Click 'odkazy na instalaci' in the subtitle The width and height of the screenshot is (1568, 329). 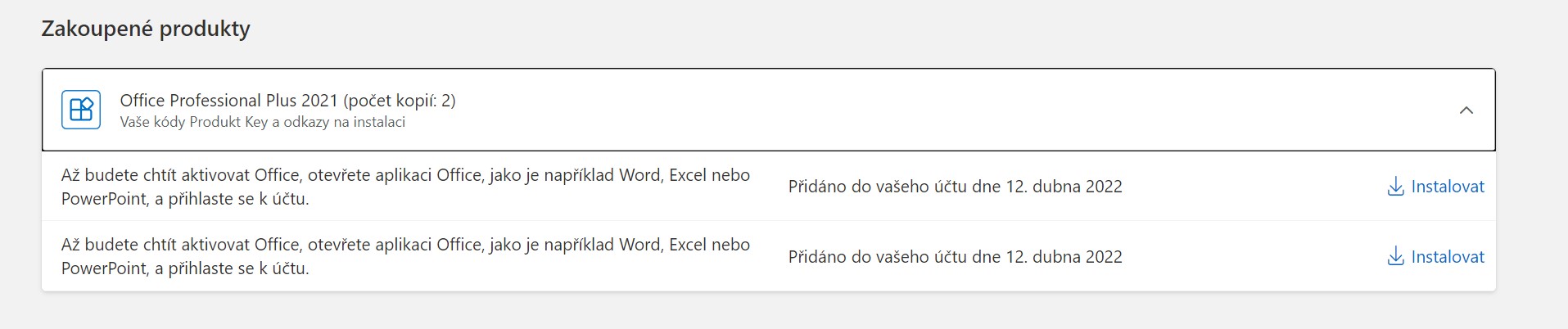(x=345, y=122)
